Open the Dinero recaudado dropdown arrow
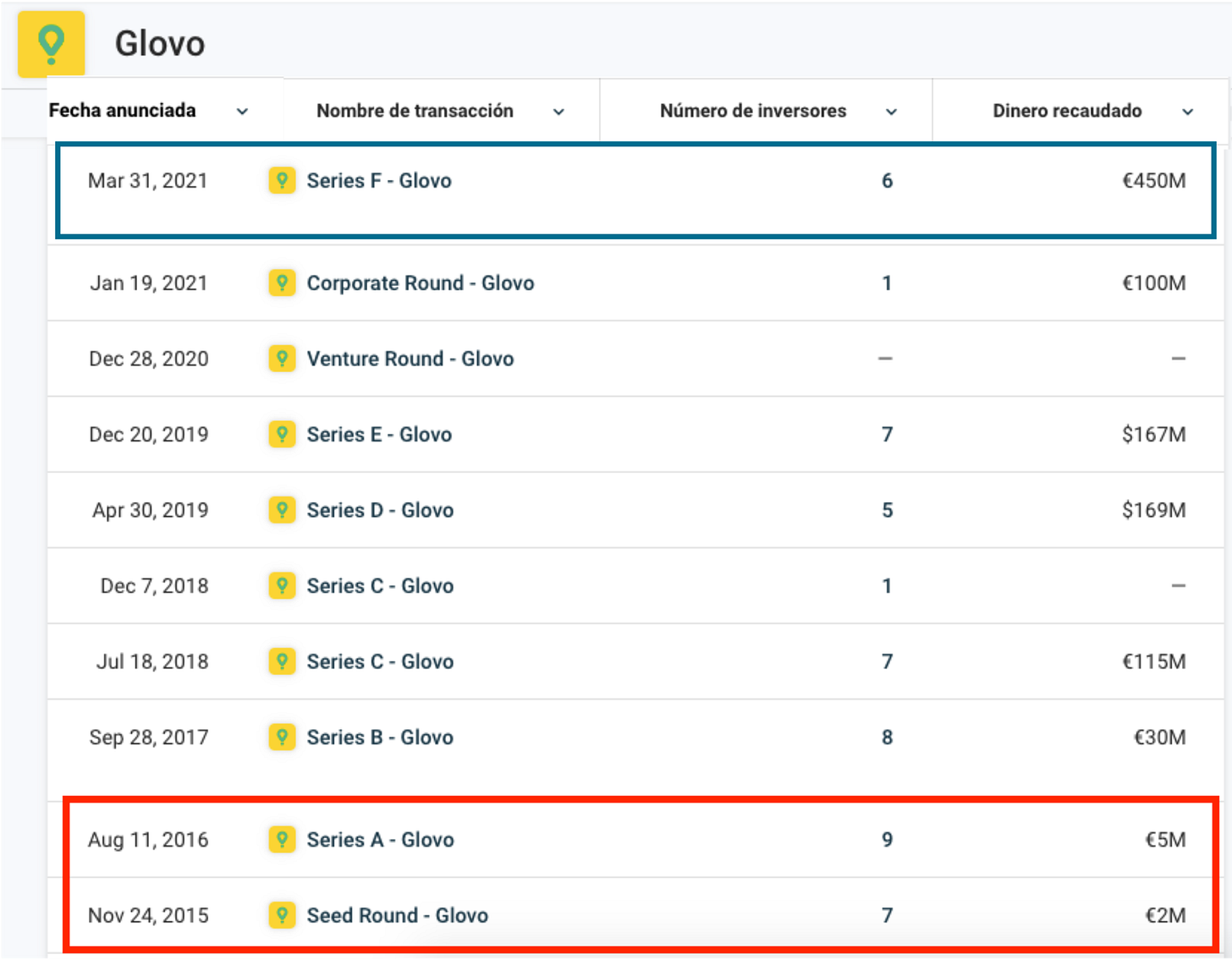The height and width of the screenshot is (965, 1232). 1188,112
